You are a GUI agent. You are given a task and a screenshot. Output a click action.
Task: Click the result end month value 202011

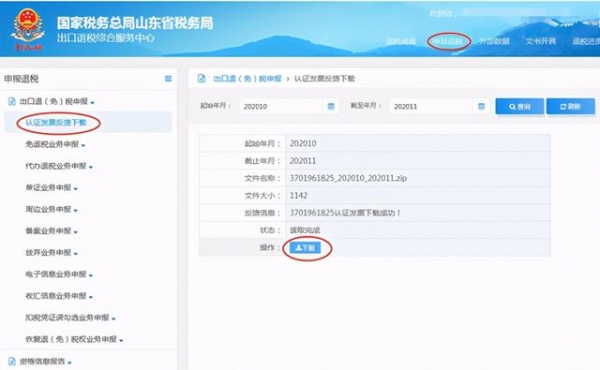coord(303,161)
